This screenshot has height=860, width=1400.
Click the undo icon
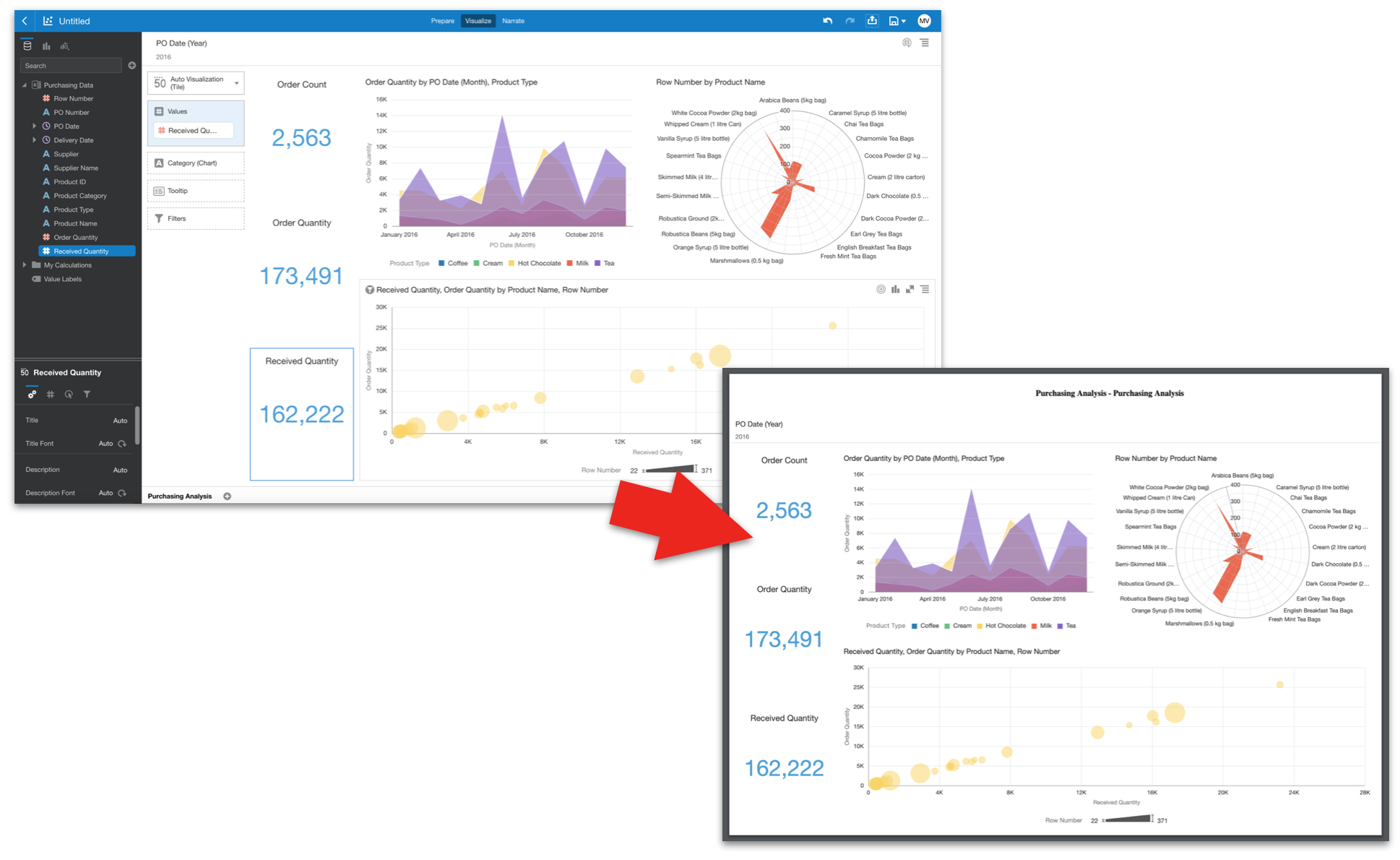click(x=827, y=21)
